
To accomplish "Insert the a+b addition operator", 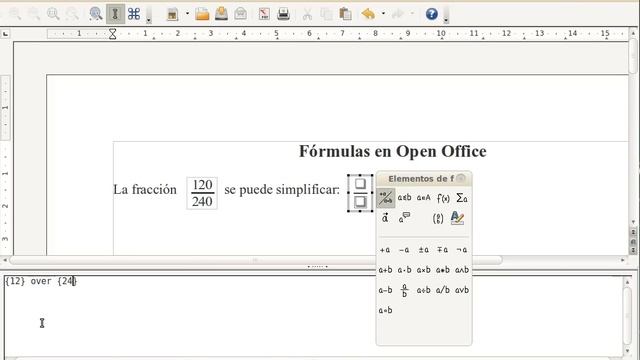I will (x=385, y=270).
